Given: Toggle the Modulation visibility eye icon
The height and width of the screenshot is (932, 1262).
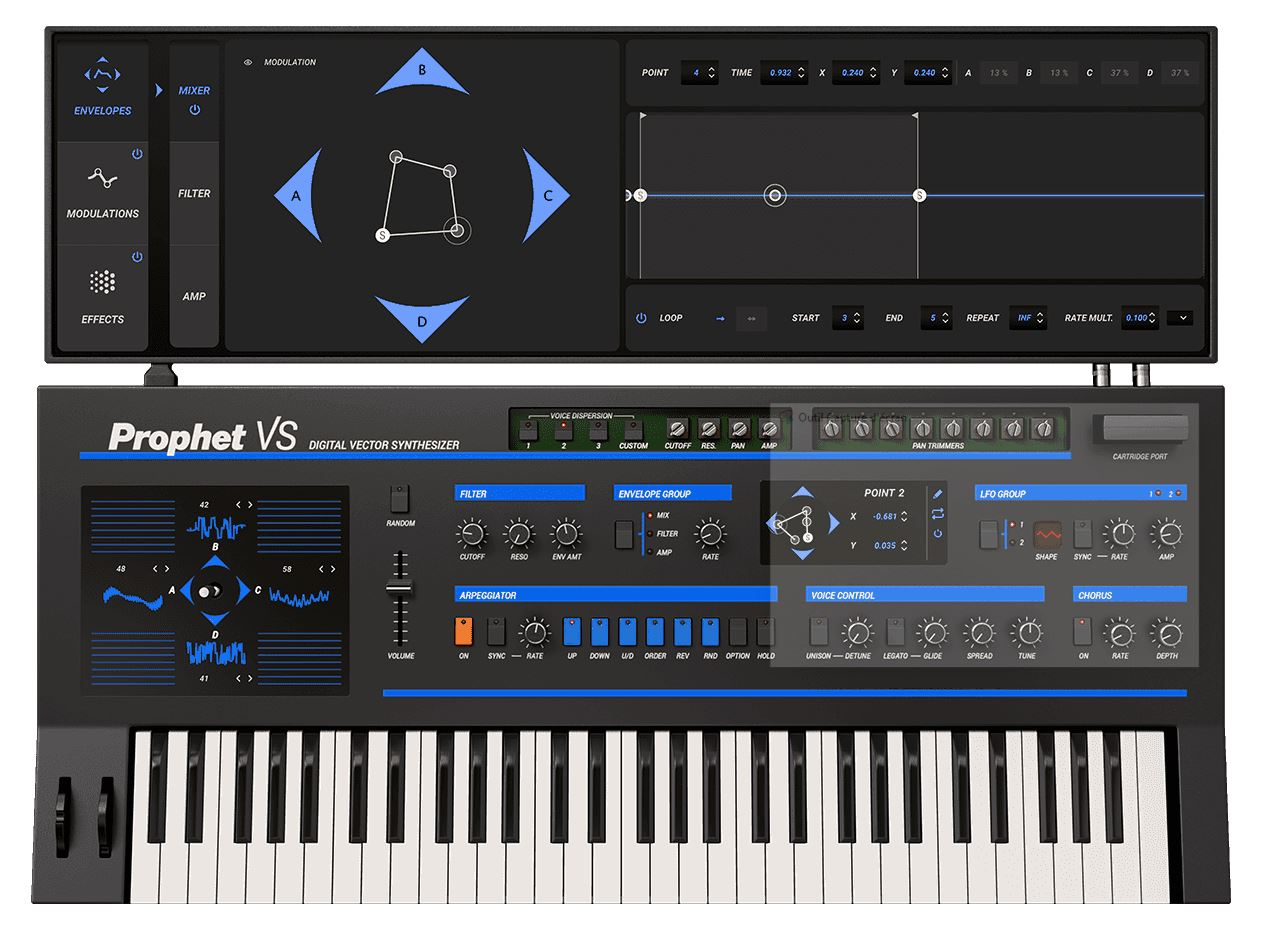Looking at the screenshot, I should (x=247, y=62).
